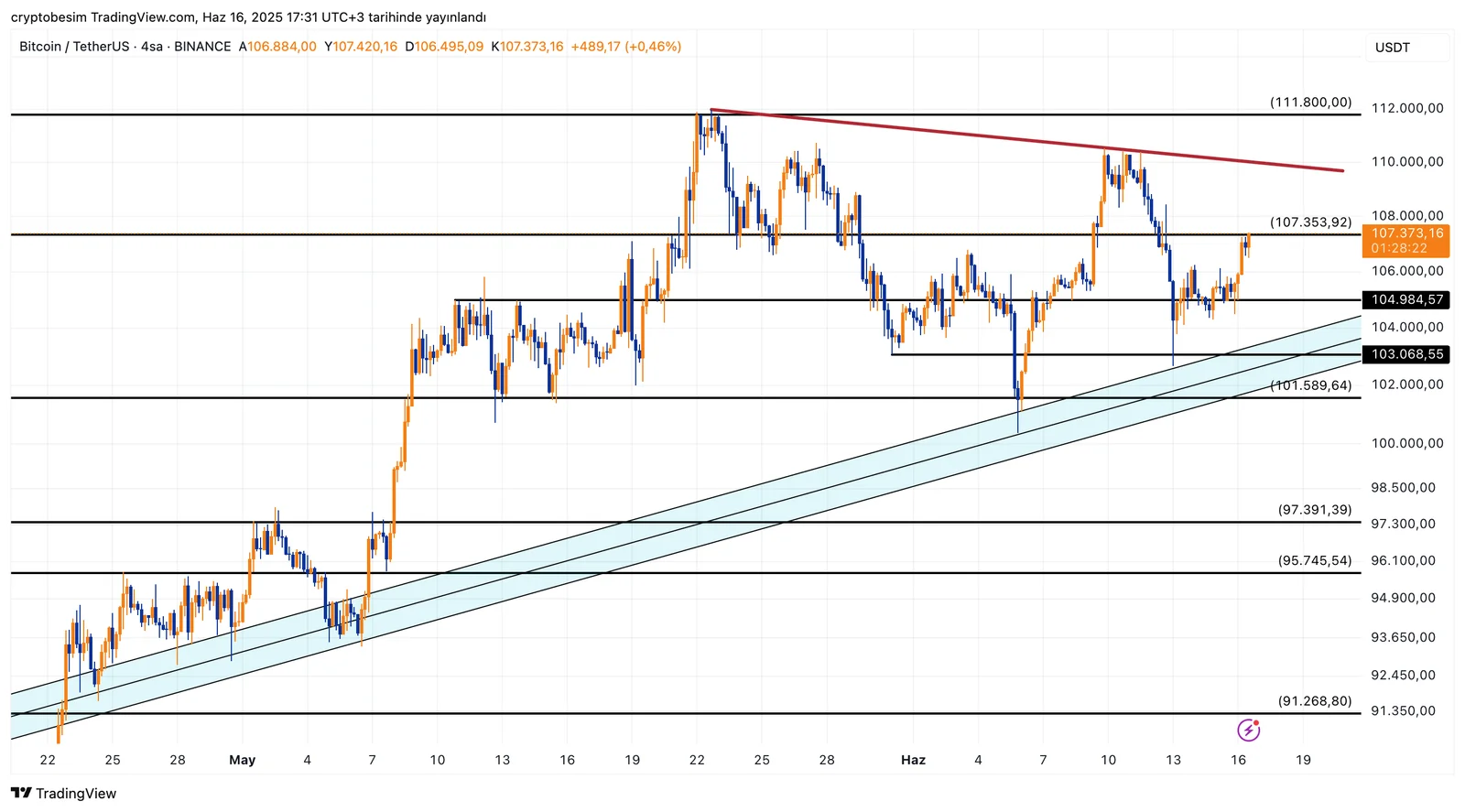
Task: Click the orange current price label 107.373,16
Action: click(1406, 241)
